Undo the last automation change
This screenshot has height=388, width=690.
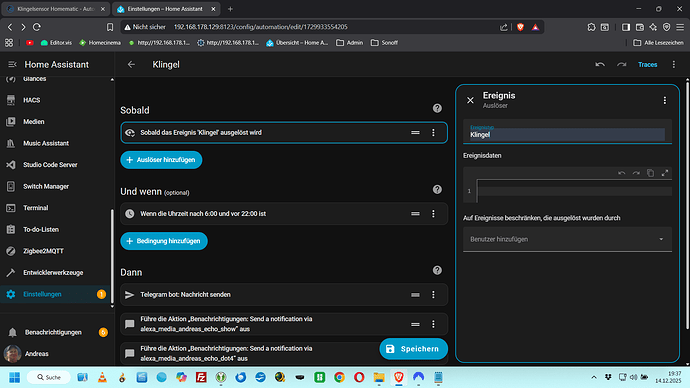[600, 65]
